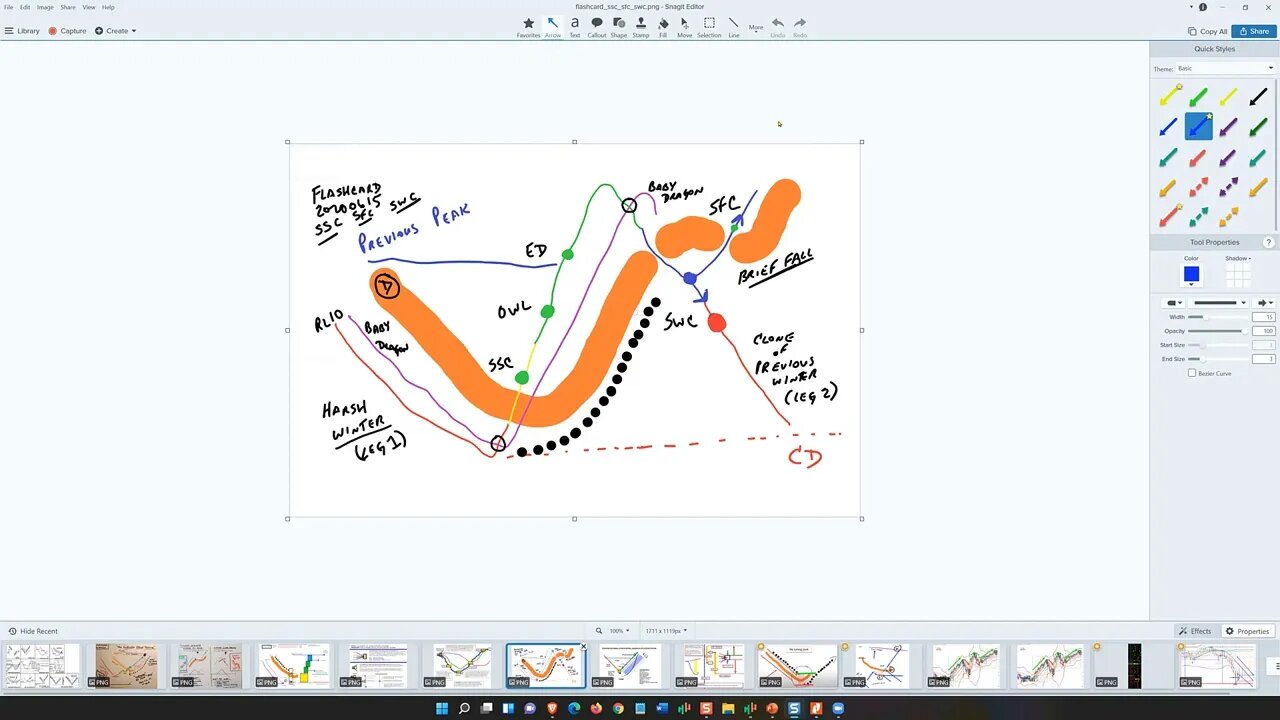
Task: Adjust the End Size slider
Action: coord(1217,359)
